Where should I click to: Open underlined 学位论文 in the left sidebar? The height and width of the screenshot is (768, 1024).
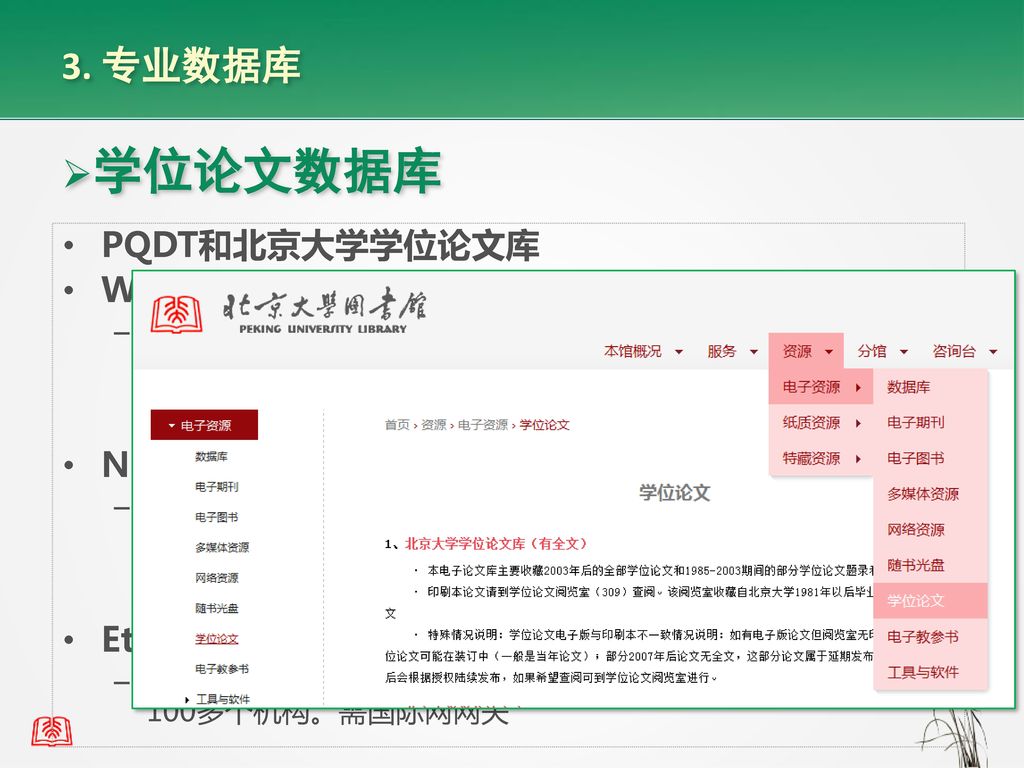click(x=217, y=639)
